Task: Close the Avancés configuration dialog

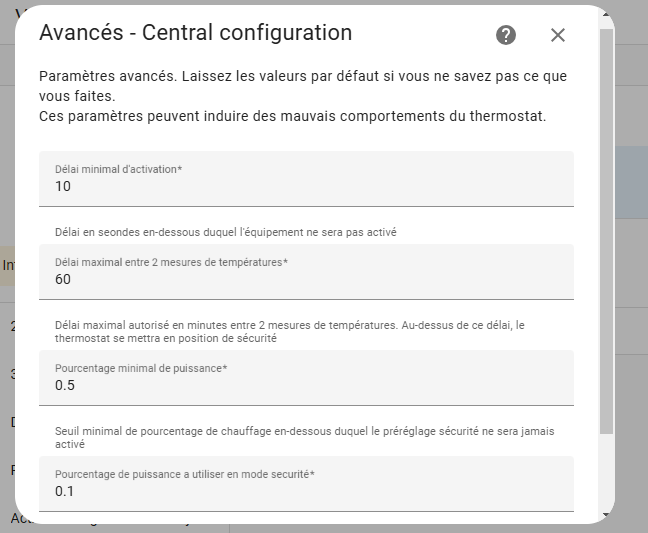Action: coord(558,35)
